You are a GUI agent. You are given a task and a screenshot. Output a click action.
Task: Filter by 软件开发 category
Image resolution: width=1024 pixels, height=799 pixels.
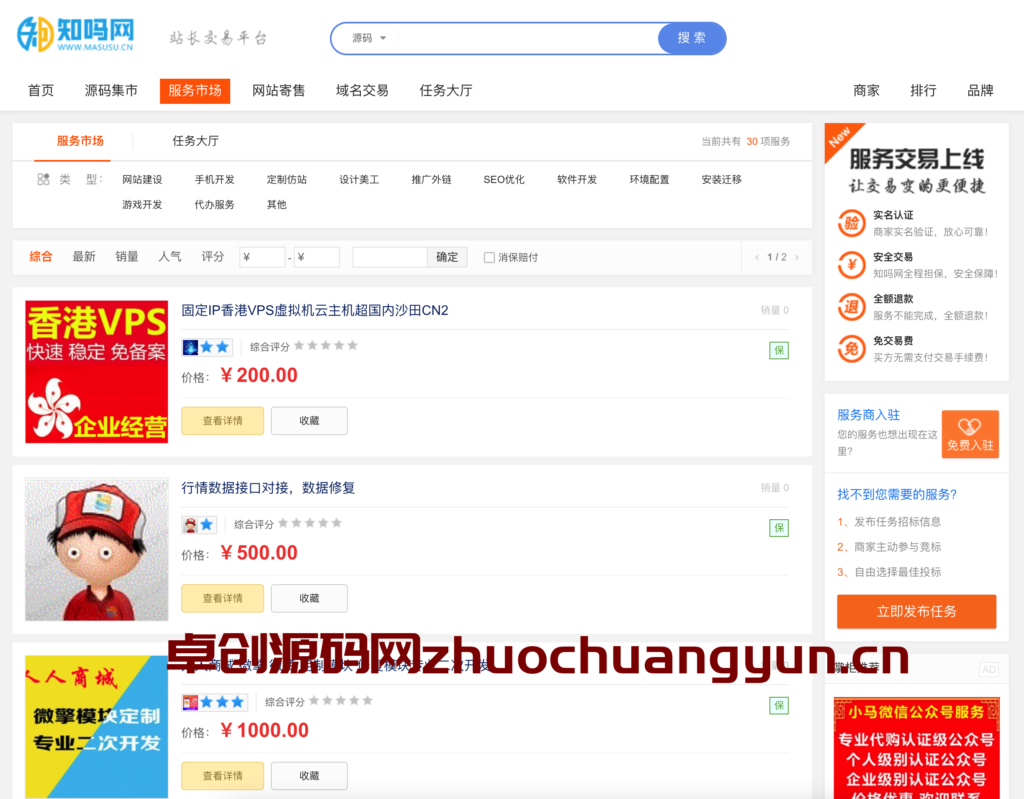(577, 180)
